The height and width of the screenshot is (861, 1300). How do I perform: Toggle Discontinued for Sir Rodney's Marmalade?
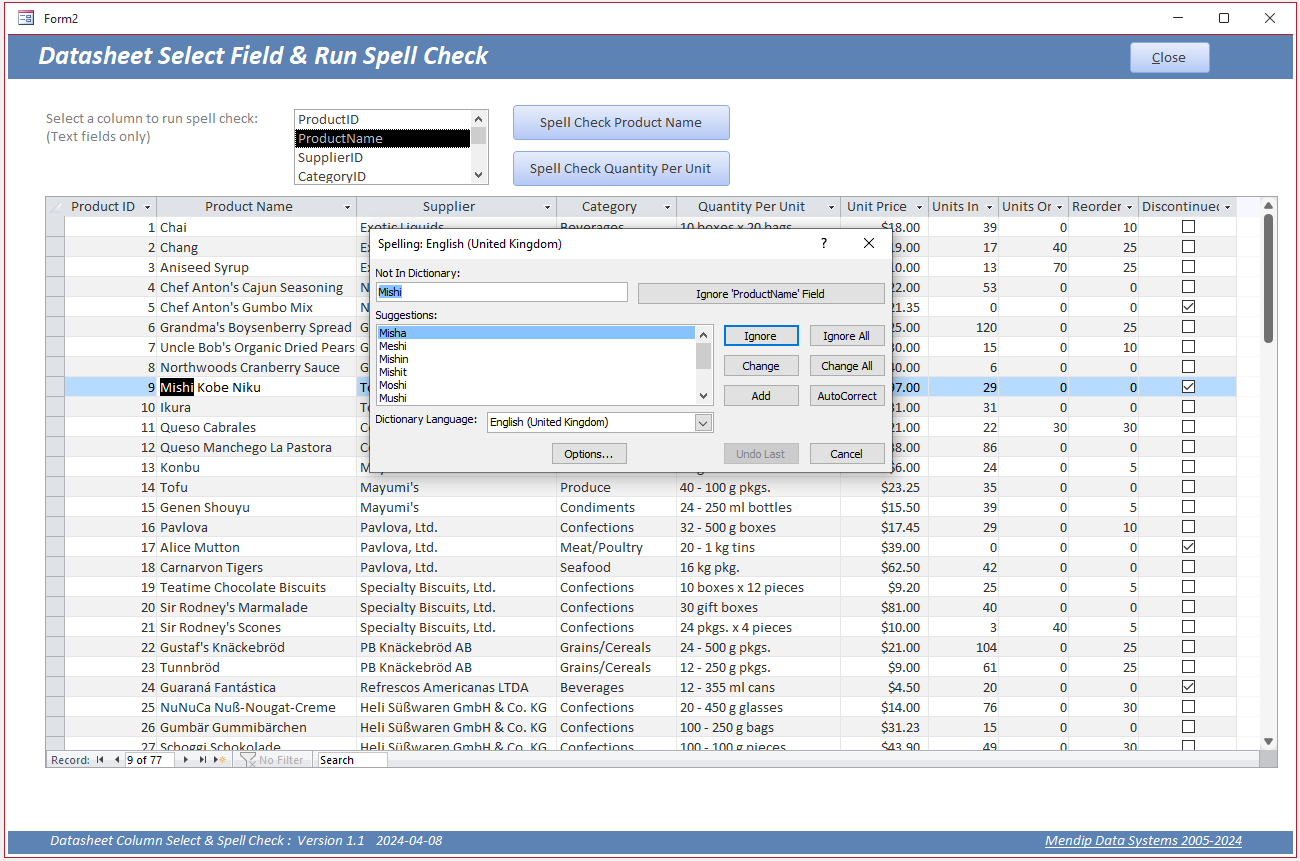(1188, 607)
